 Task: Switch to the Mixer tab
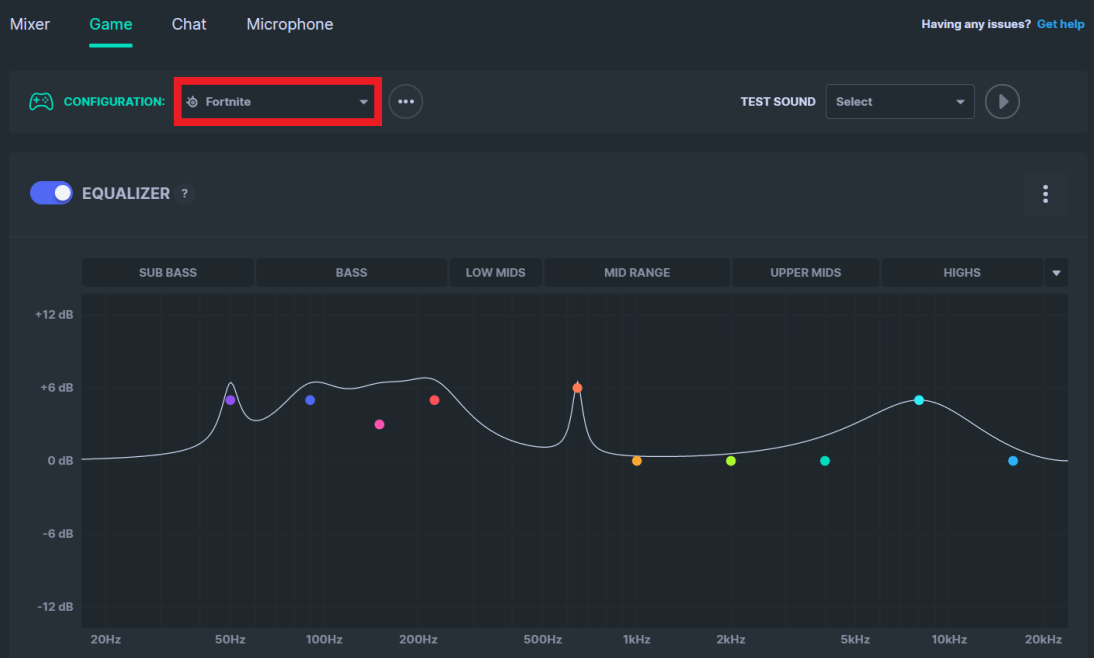coord(30,24)
